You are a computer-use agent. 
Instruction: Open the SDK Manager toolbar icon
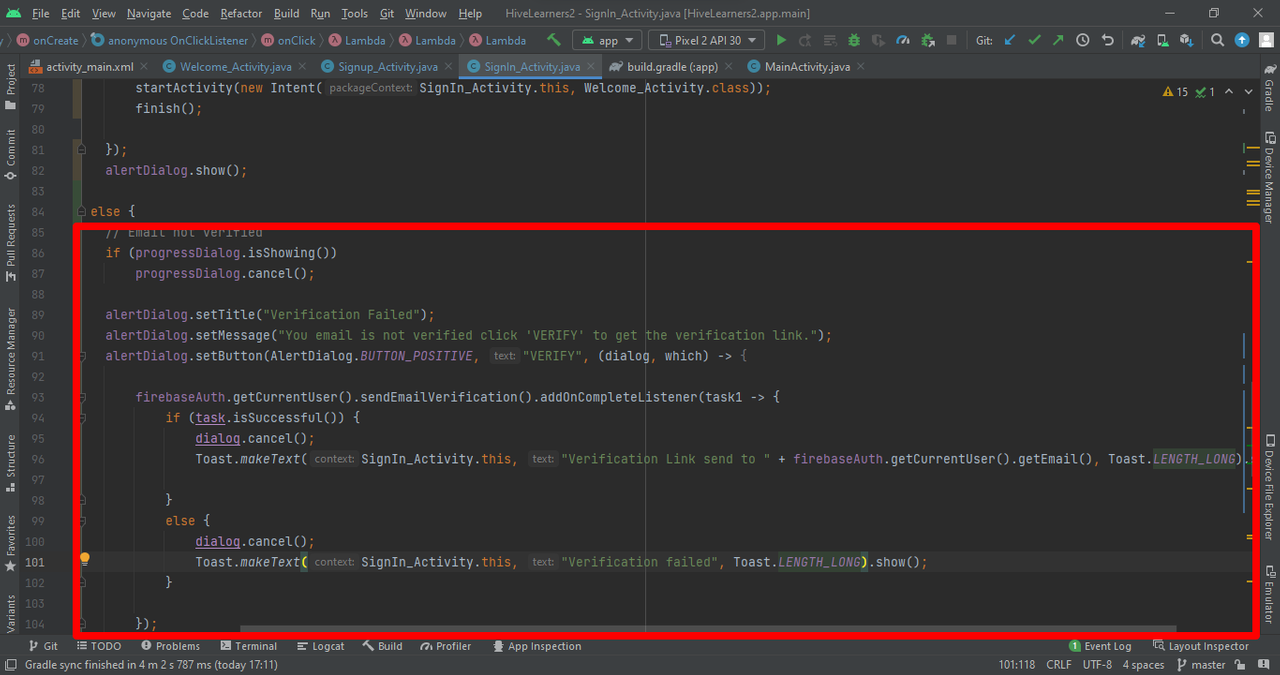click(1186, 40)
